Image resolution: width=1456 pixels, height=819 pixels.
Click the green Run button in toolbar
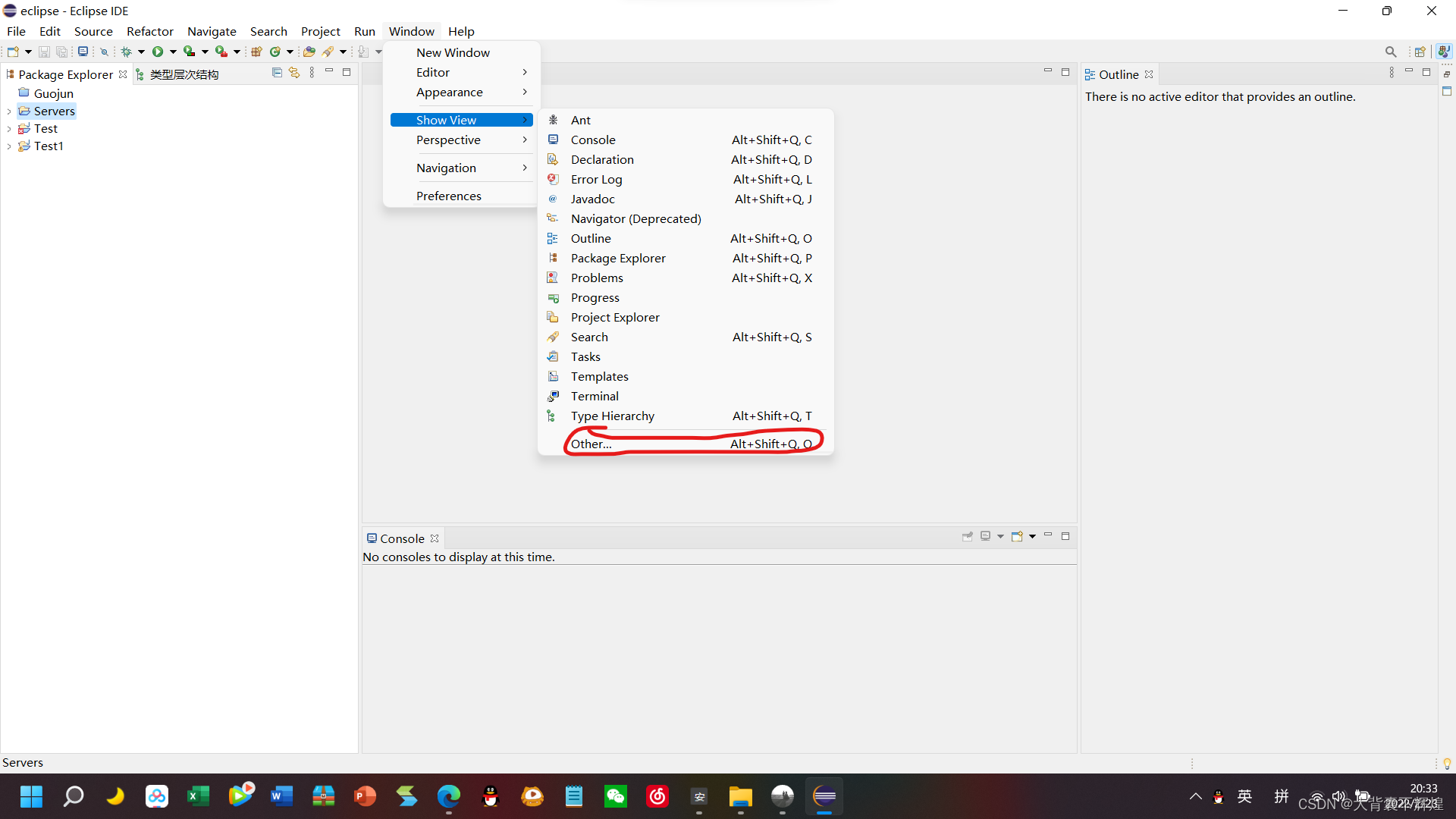coord(158,52)
